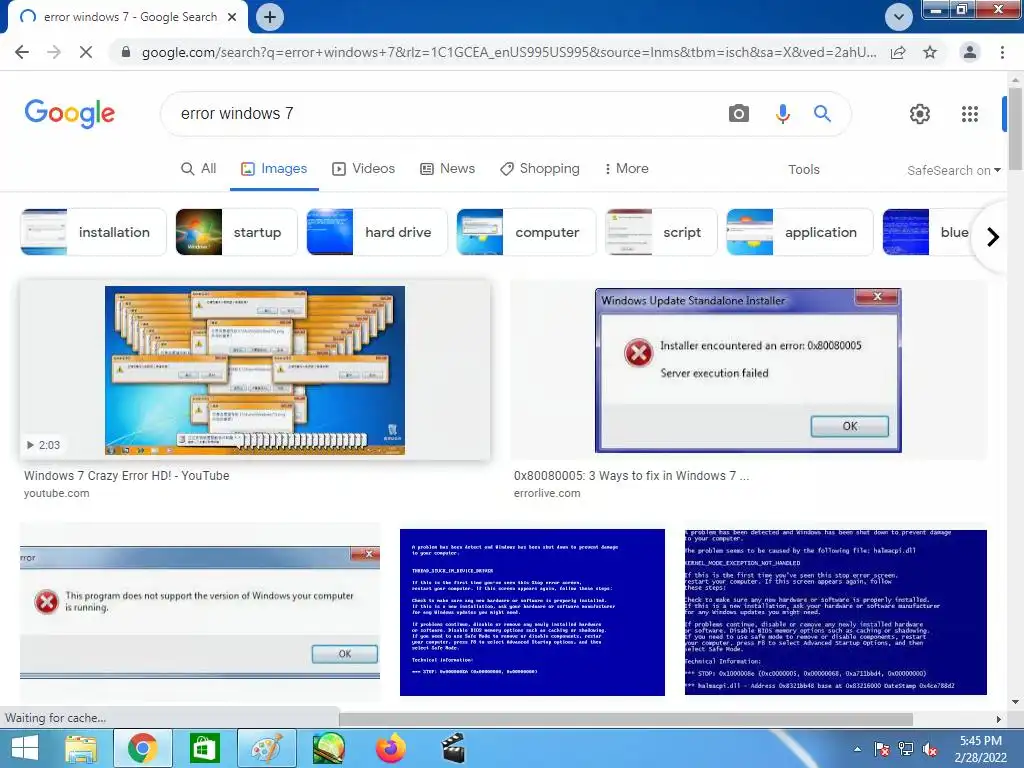
Task: Close the 'error windows 7' tab
Action: click(x=232, y=17)
